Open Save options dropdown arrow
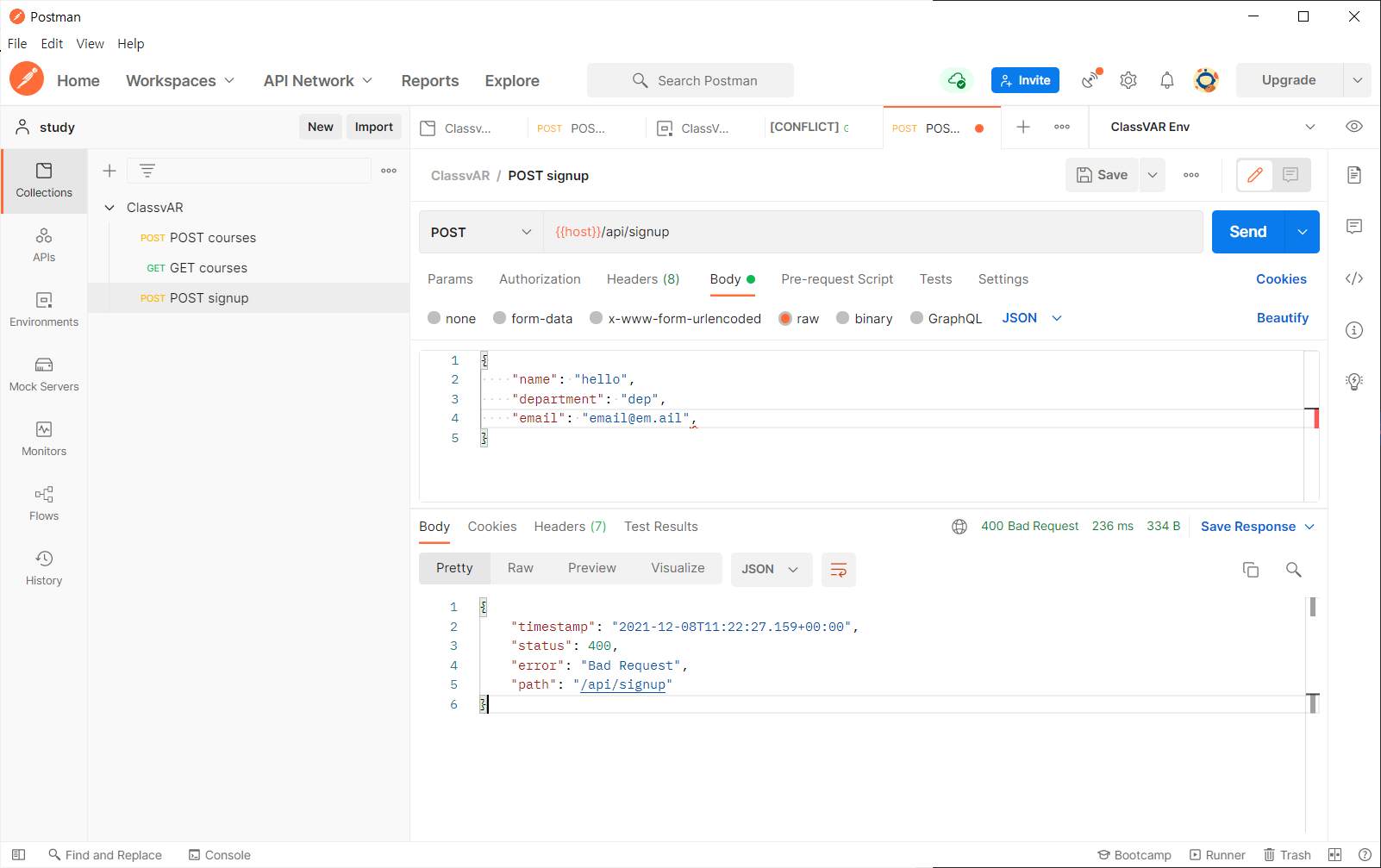The image size is (1381, 868). [x=1153, y=175]
